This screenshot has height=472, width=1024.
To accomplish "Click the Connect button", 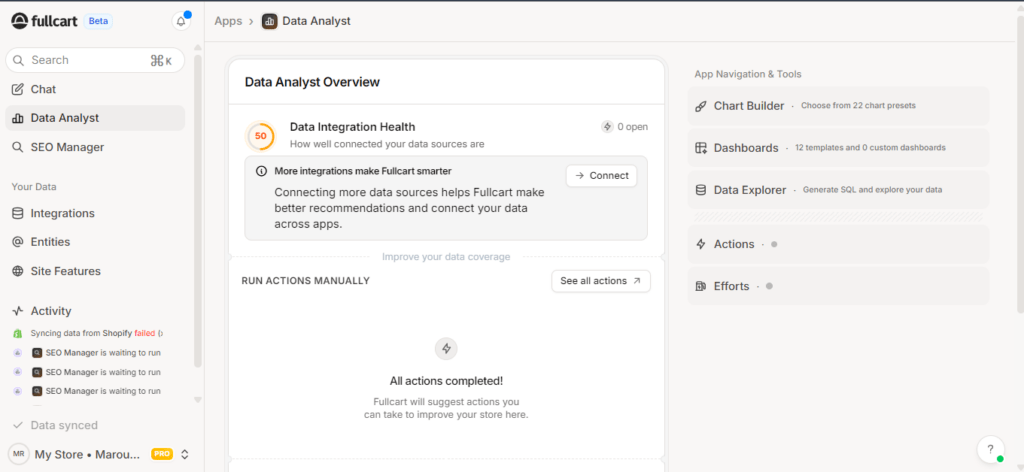I will [601, 176].
